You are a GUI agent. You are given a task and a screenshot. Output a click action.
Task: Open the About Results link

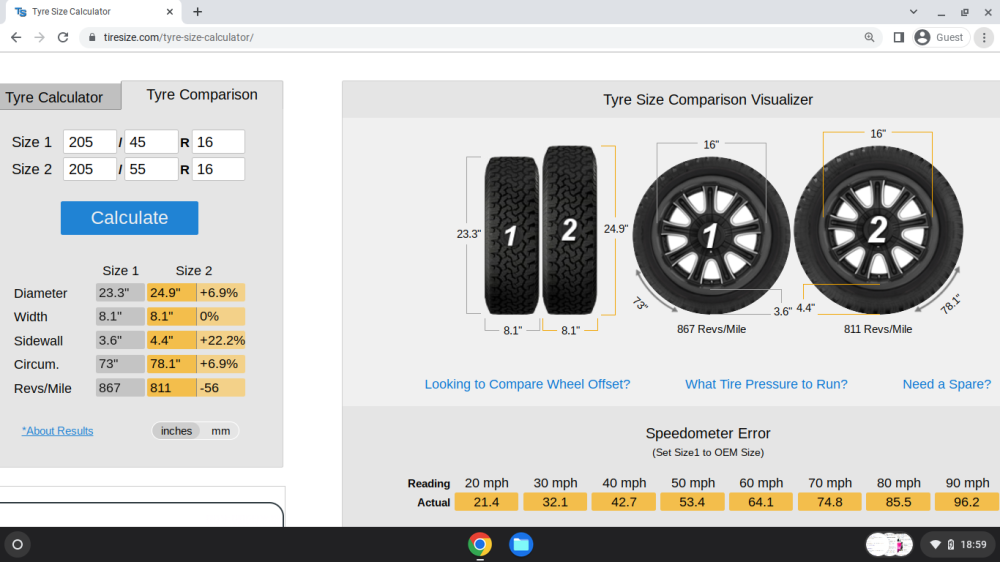[57, 431]
